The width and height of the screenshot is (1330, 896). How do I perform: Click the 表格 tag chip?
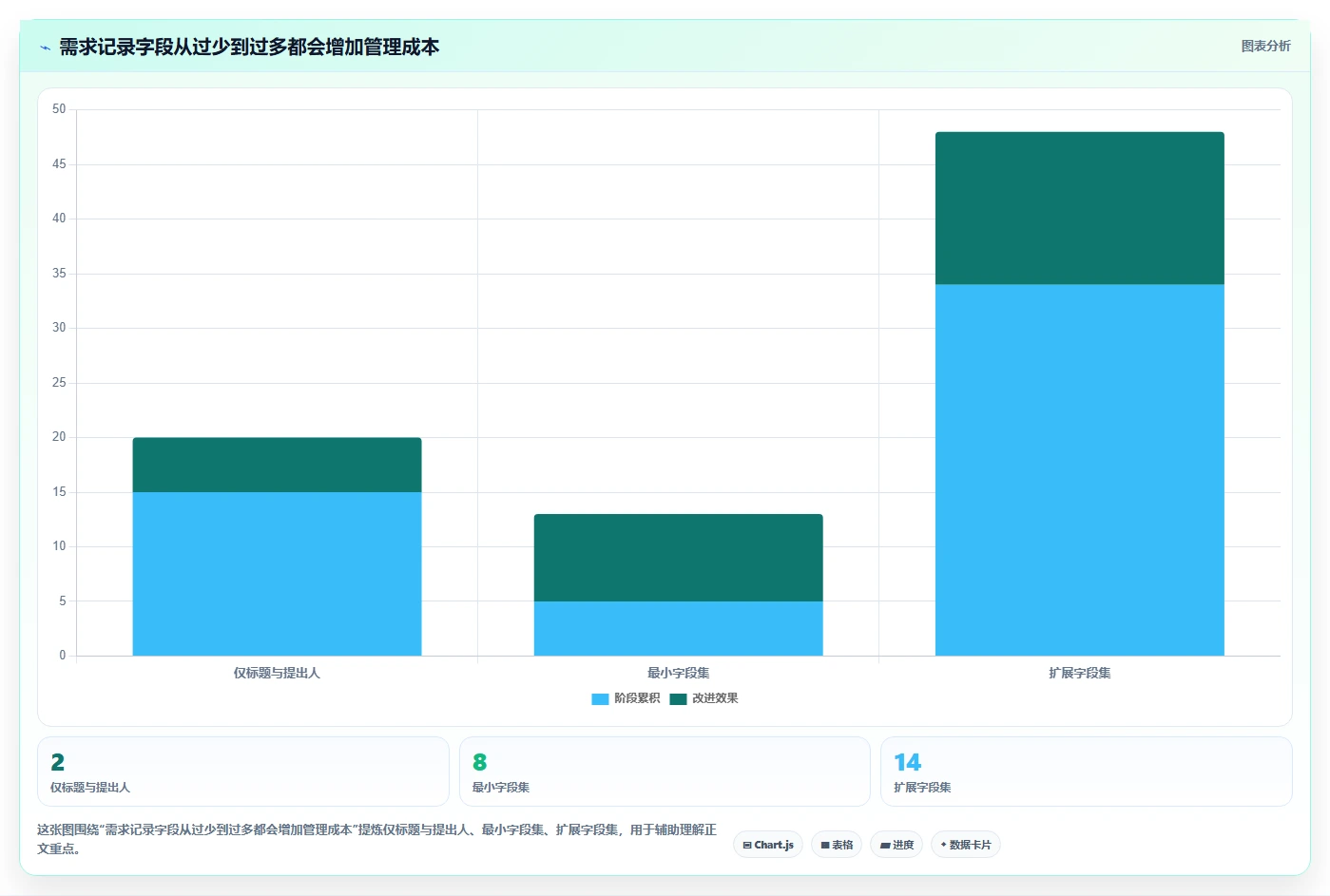pyautogui.click(x=837, y=845)
